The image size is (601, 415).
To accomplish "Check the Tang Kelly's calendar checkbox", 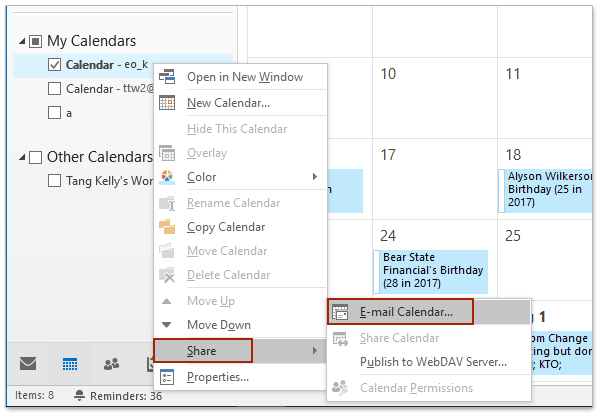I will [x=55, y=181].
